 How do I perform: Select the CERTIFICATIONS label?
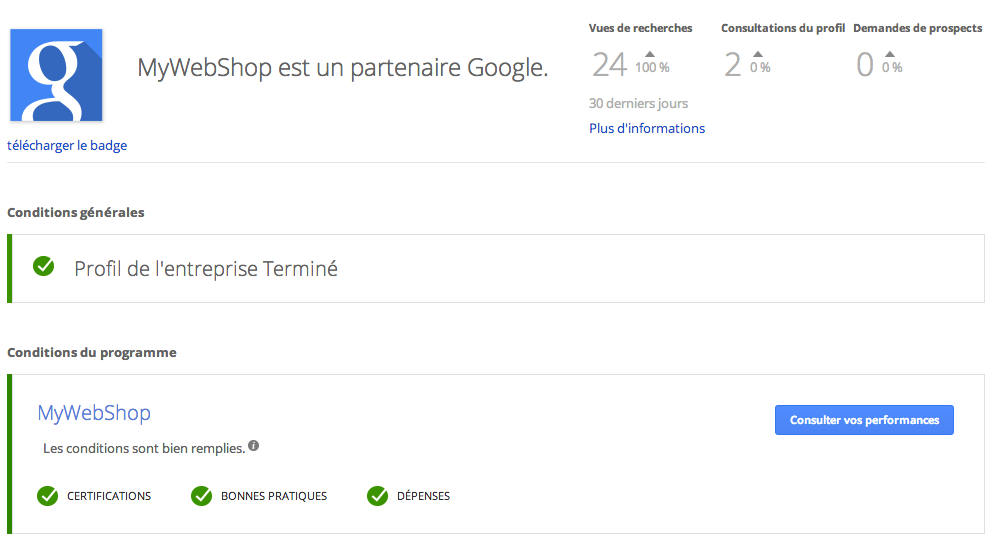coord(109,496)
